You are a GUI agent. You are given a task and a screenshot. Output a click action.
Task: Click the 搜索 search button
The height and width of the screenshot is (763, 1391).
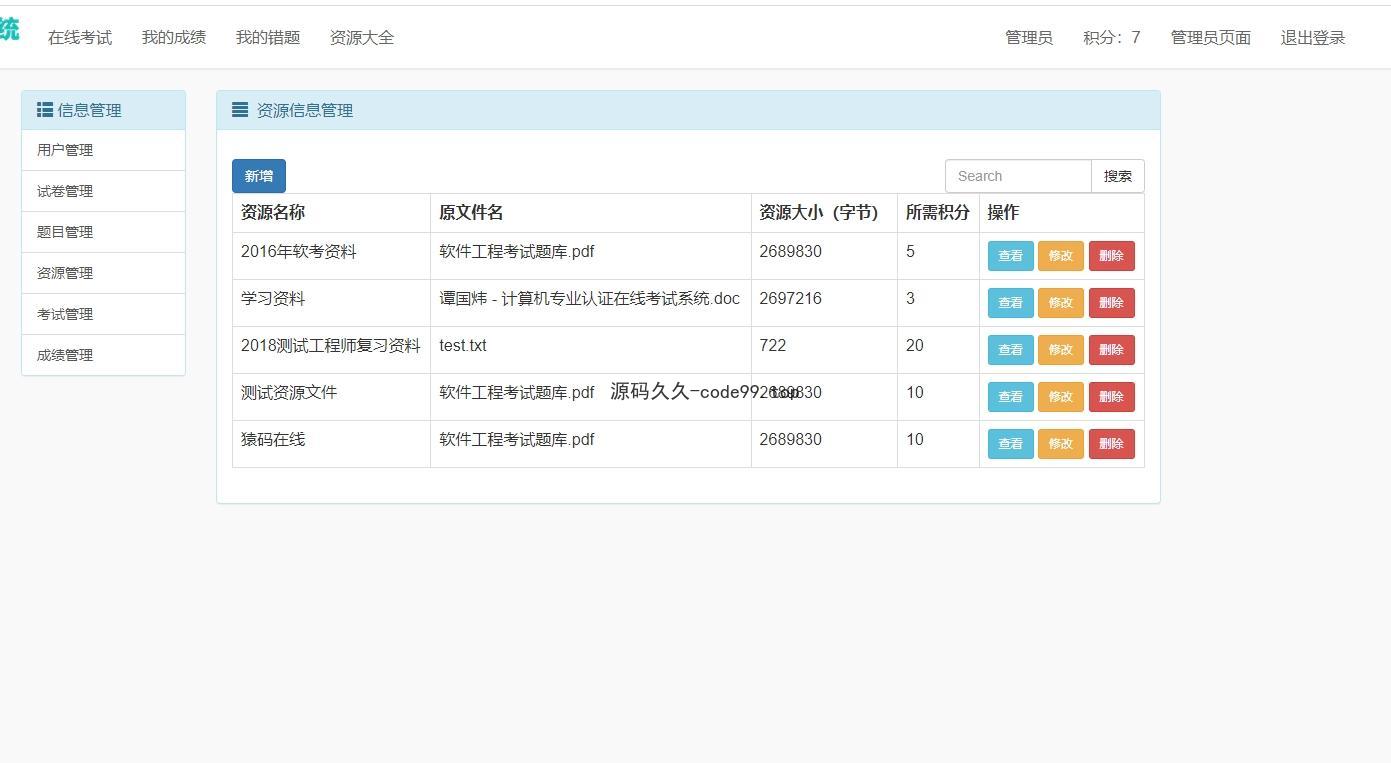(1117, 176)
